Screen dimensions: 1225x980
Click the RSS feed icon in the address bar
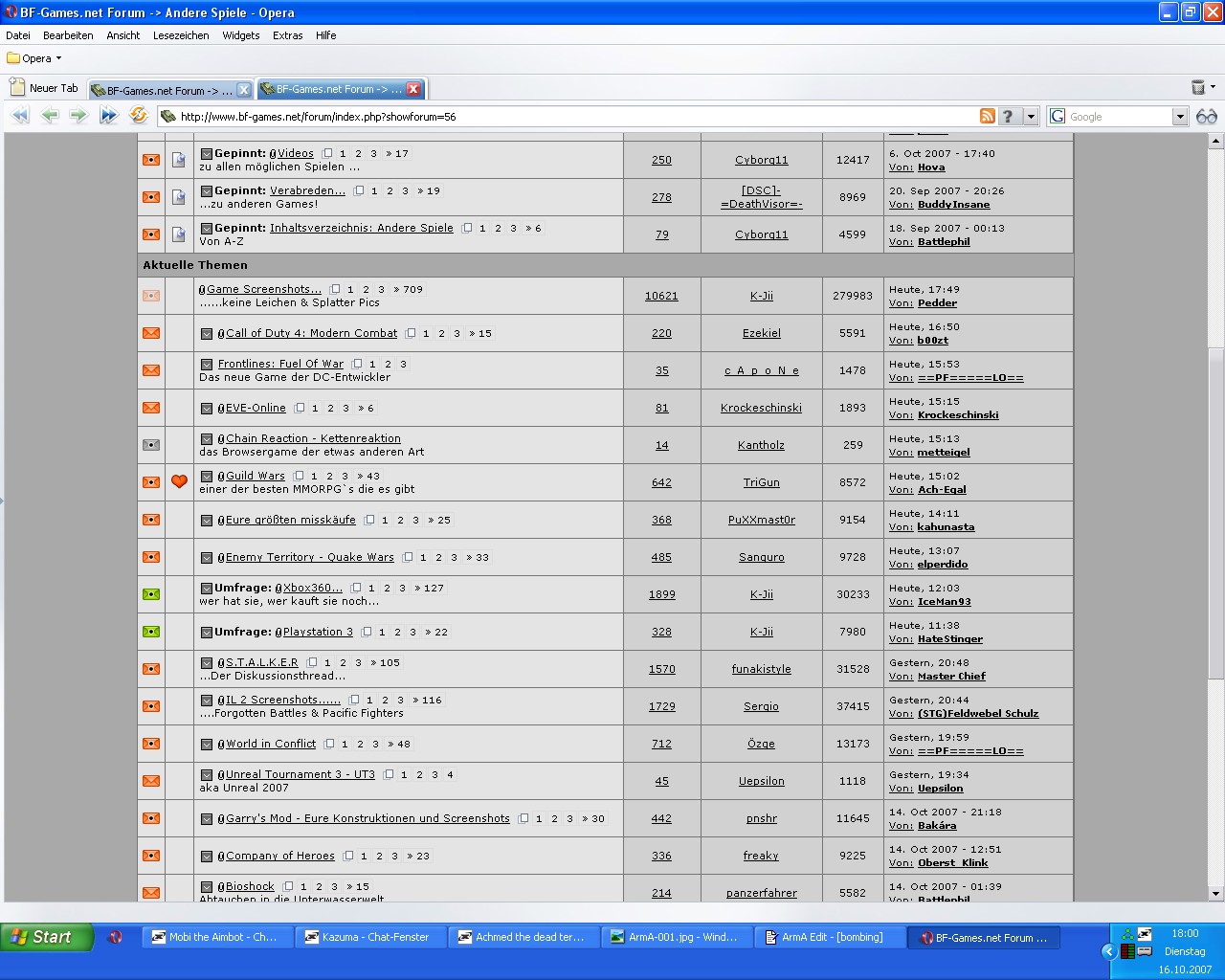988,116
